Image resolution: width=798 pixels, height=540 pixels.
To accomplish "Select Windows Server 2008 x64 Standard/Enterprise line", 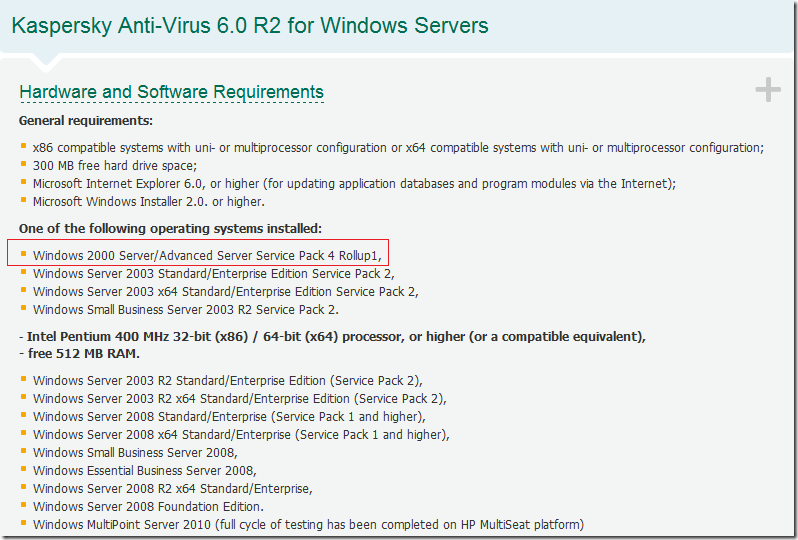I will [241, 435].
